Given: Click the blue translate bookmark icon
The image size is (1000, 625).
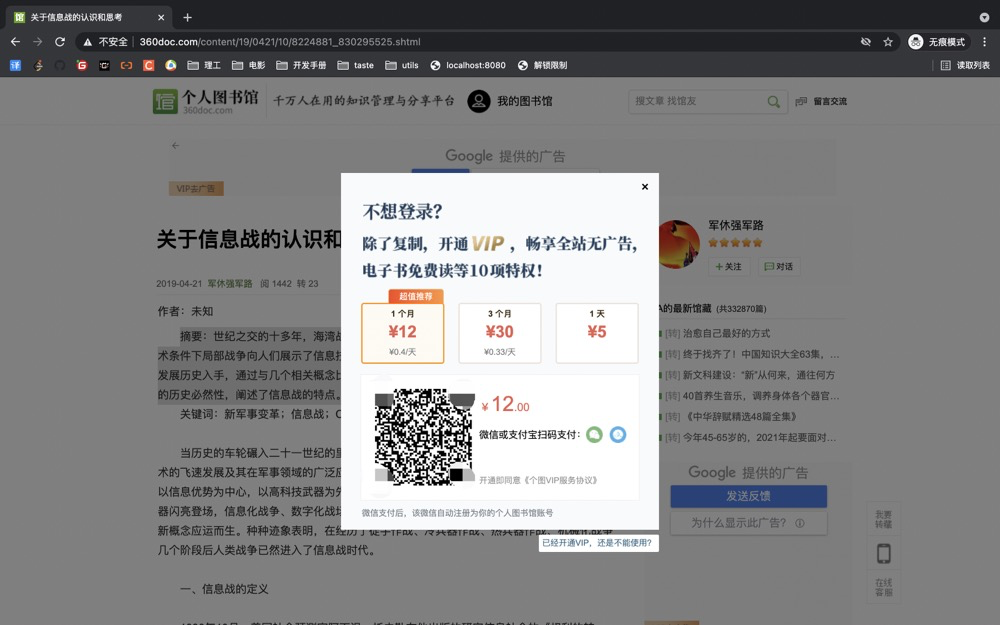Looking at the screenshot, I should (15, 65).
